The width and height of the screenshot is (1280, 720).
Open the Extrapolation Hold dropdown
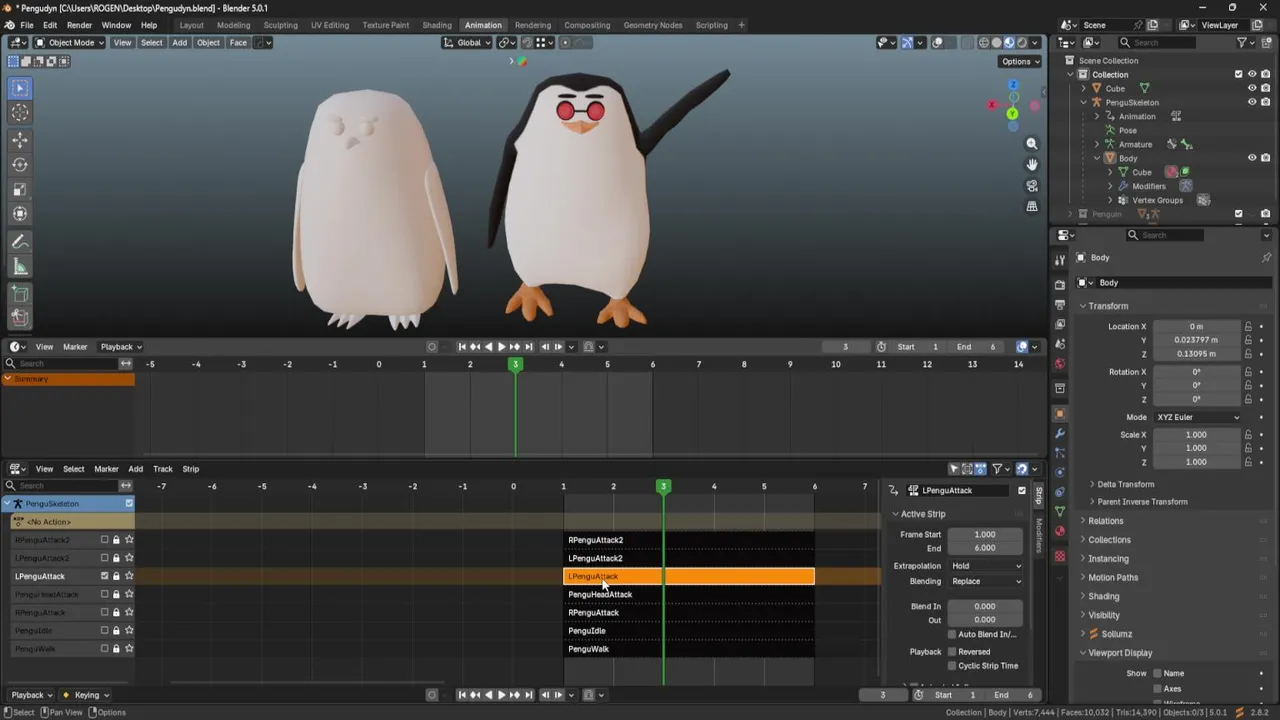[x=986, y=566]
